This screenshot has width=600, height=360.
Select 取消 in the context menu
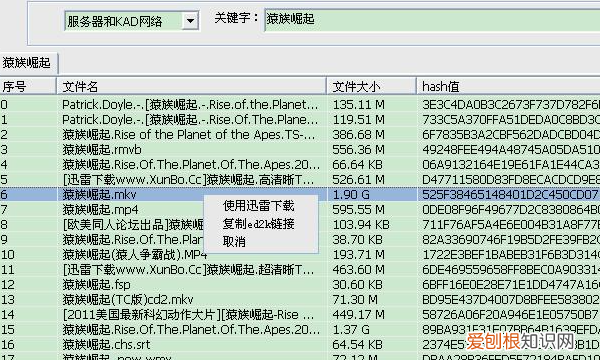coord(234,241)
